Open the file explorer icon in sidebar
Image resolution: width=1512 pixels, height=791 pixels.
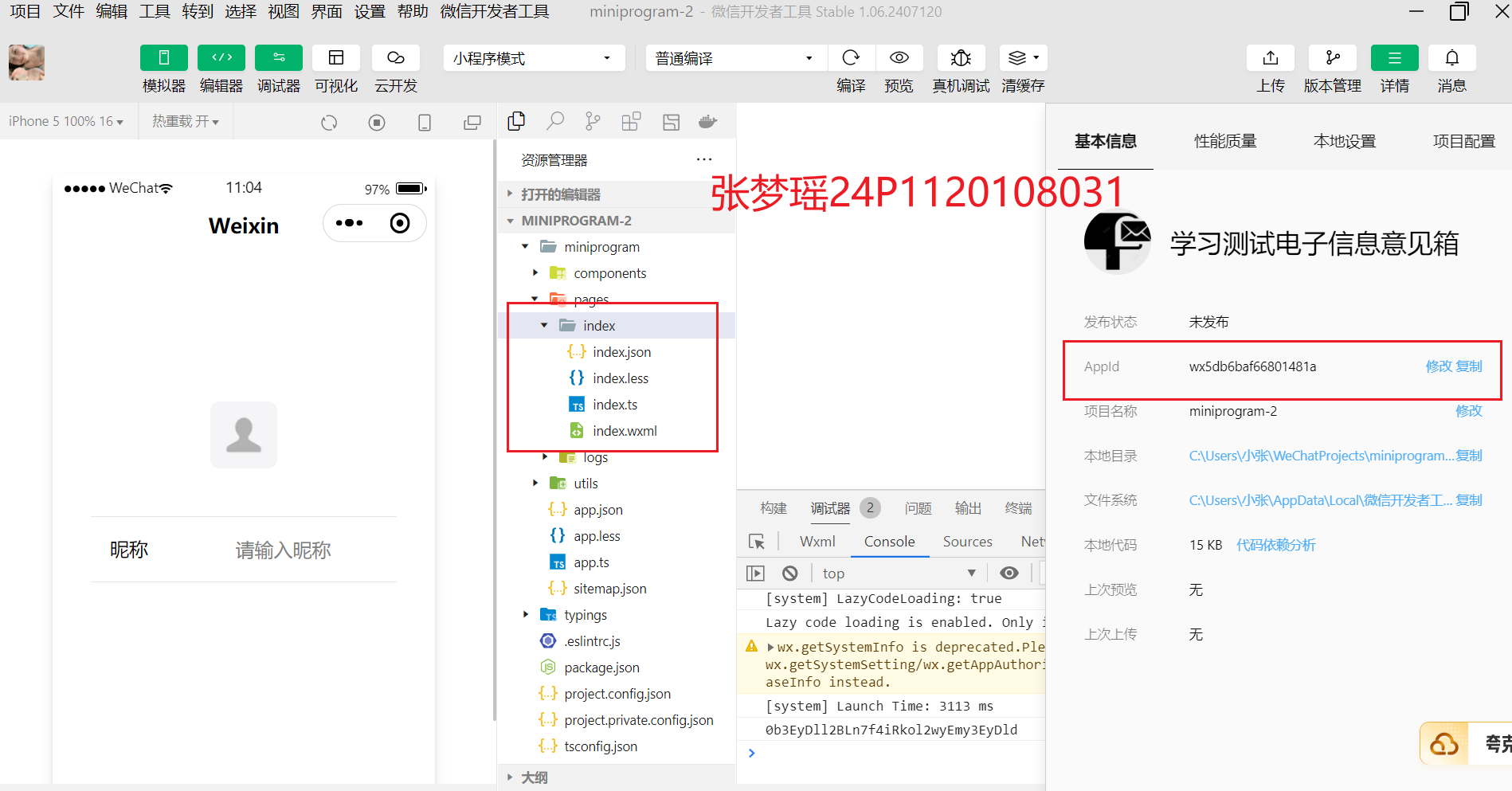516,121
